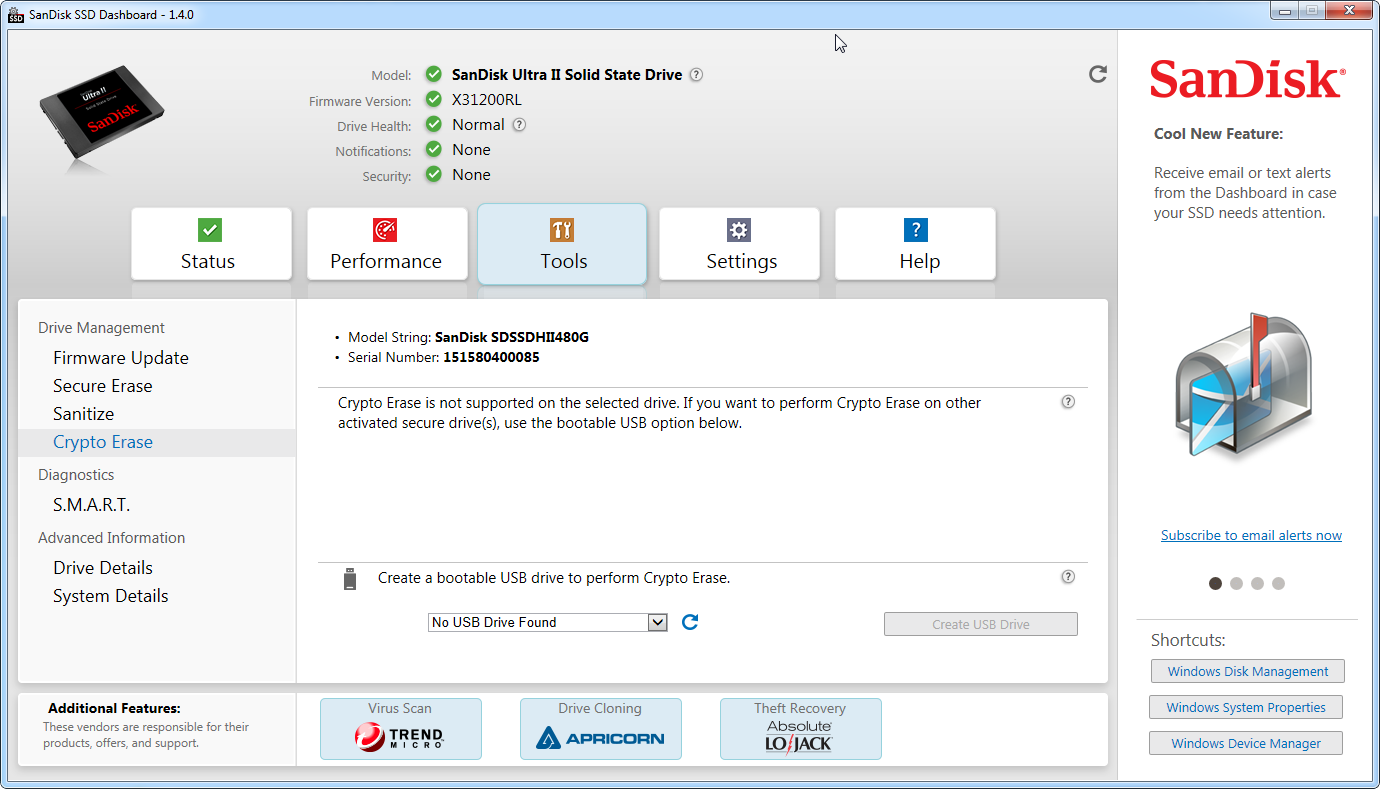This screenshot has height=789, width=1380.
Task: Open the Apricorn Drive Cloning offer
Action: [x=601, y=729]
